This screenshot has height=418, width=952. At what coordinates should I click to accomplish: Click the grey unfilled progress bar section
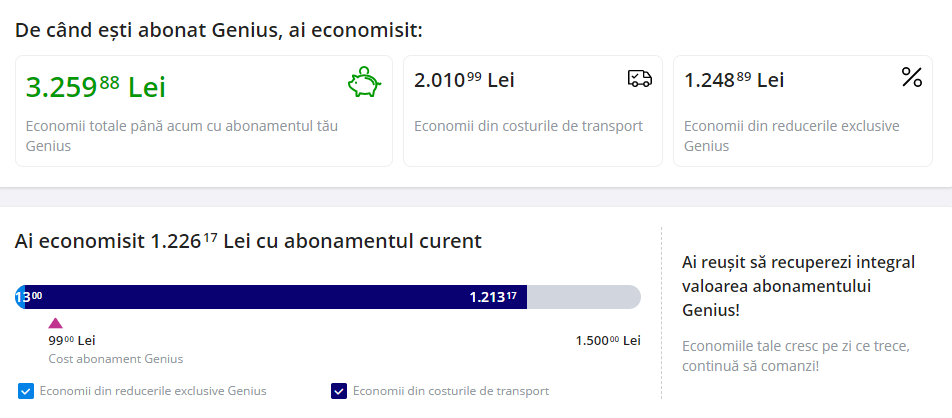[x=583, y=297]
